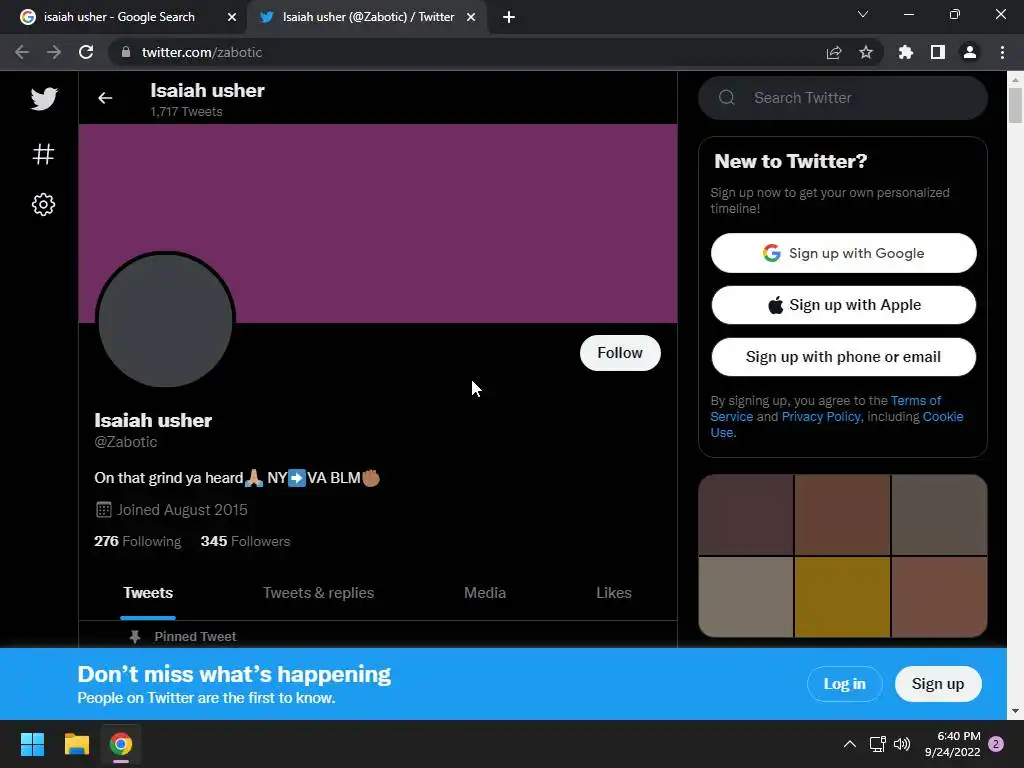
Task: Select the Tweets & replies tab
Action: coord(319,593)
